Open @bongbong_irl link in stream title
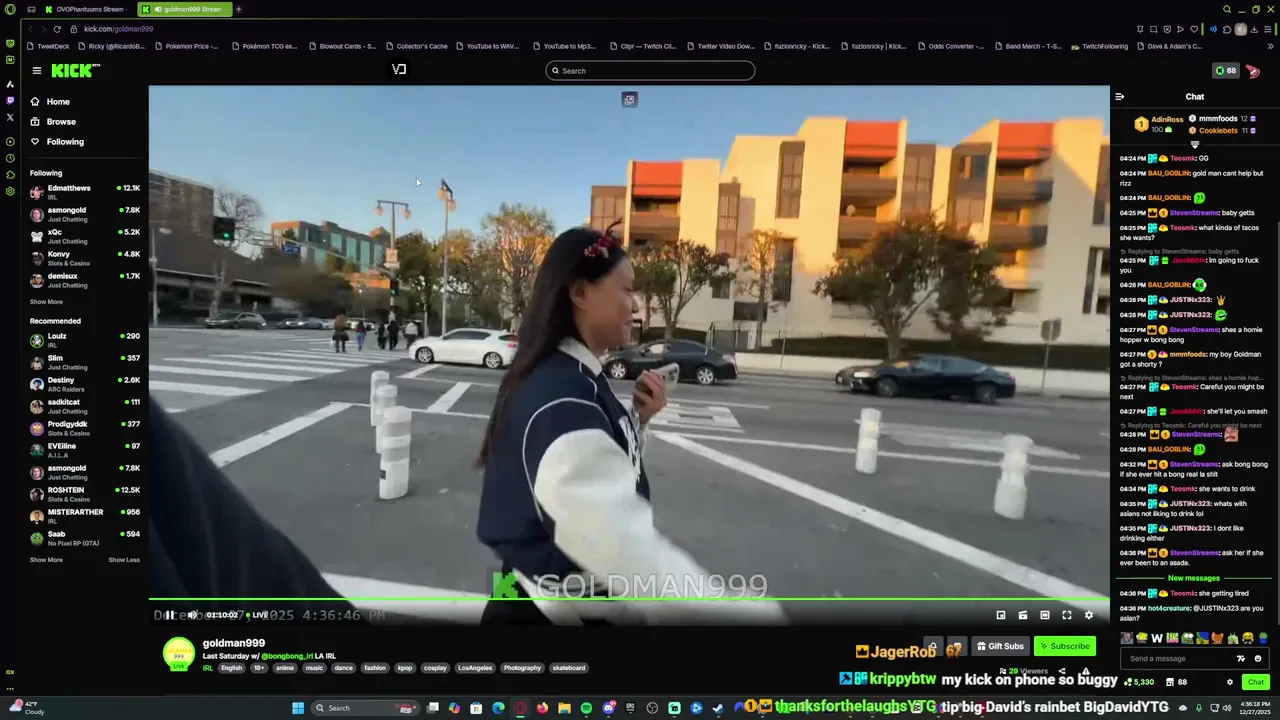Screen dimensions: 1280x720 coord(286,656)
